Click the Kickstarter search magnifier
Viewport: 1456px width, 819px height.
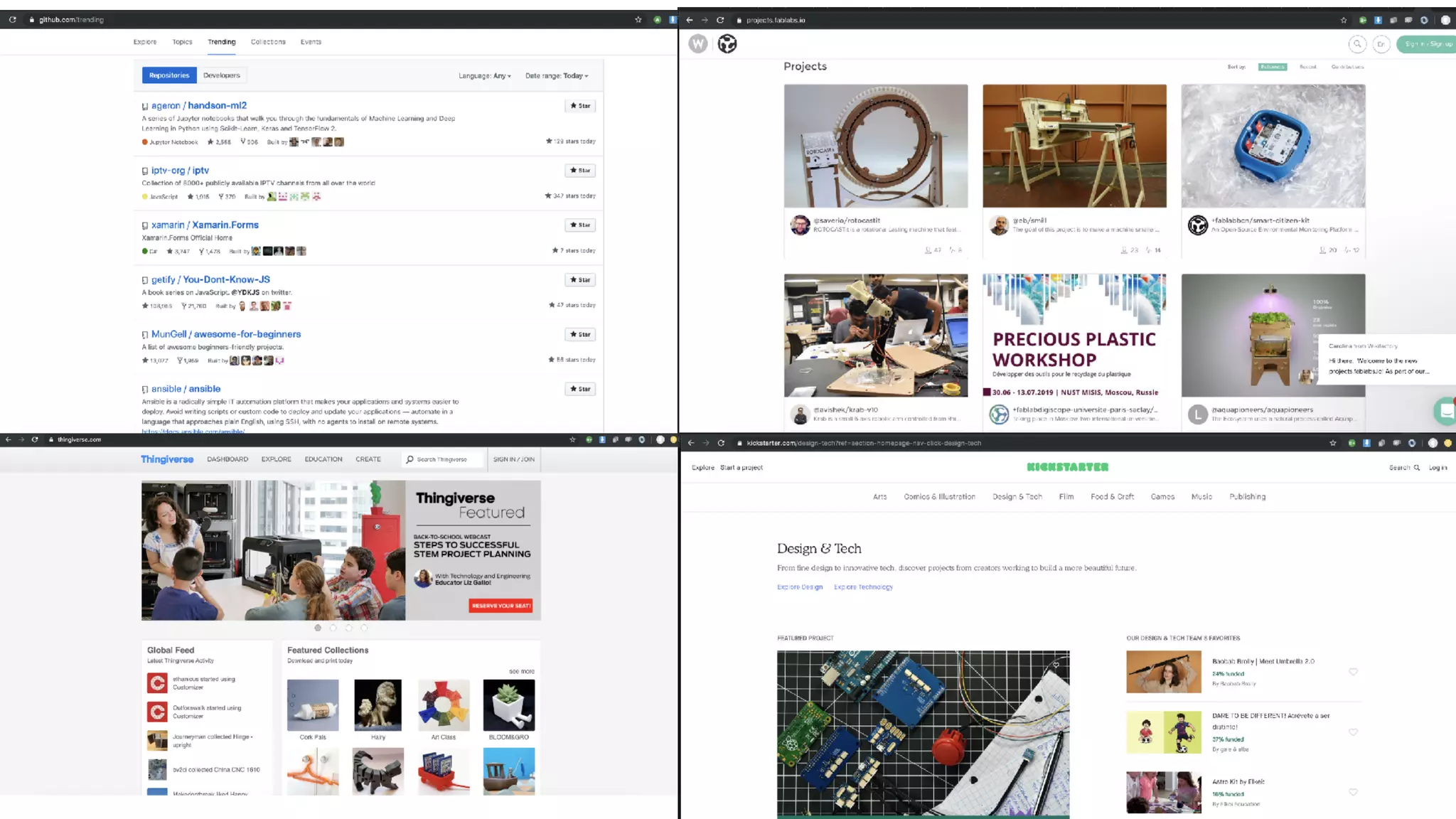(x=1416, y=468)
